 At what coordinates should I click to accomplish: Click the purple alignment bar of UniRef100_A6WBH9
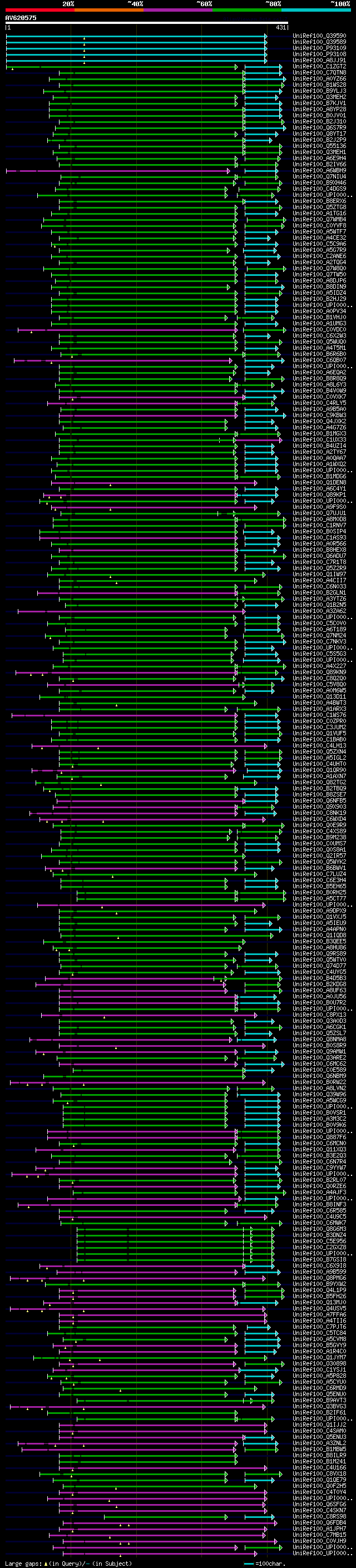[x=118, y=170]
